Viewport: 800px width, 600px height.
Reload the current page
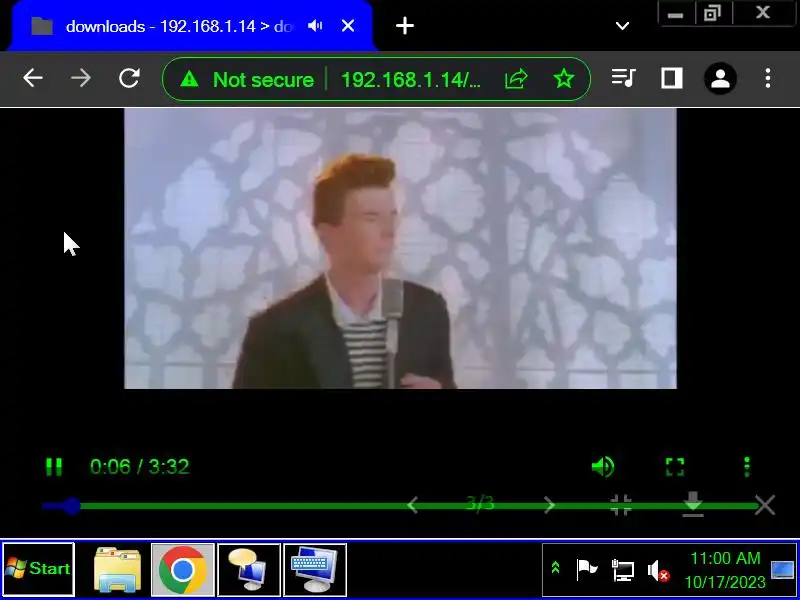129,78
